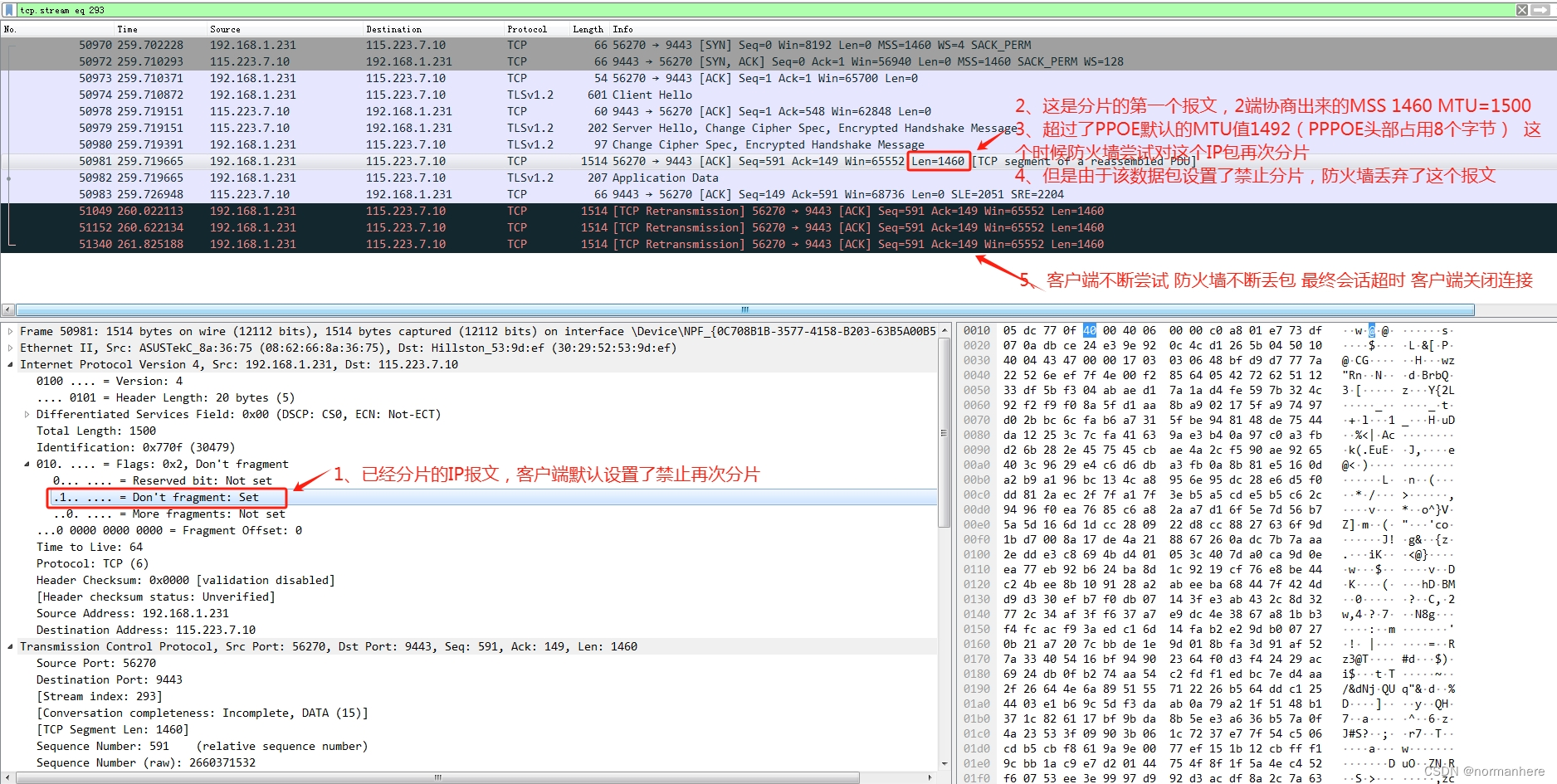This screenshot has height=784, width=1557.
Task: Click the packet details scroll-down arrow
Action: click(944, 764)
